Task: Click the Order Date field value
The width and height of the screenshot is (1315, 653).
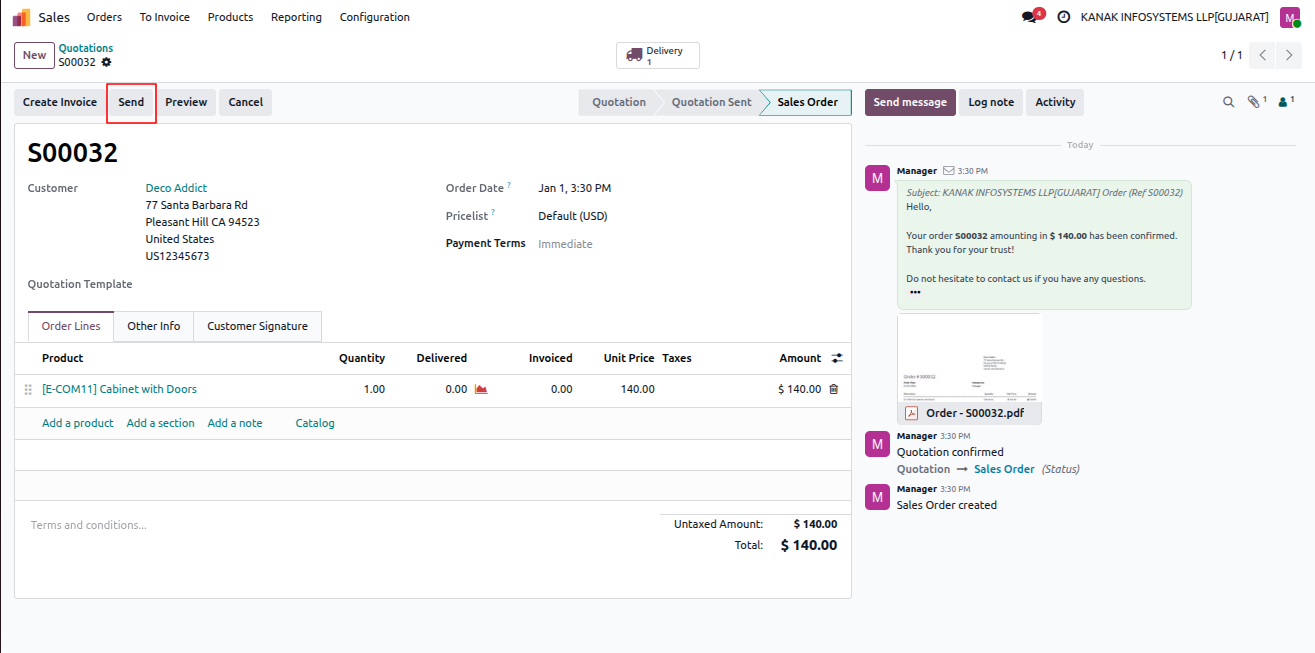Action: (574, 188)
